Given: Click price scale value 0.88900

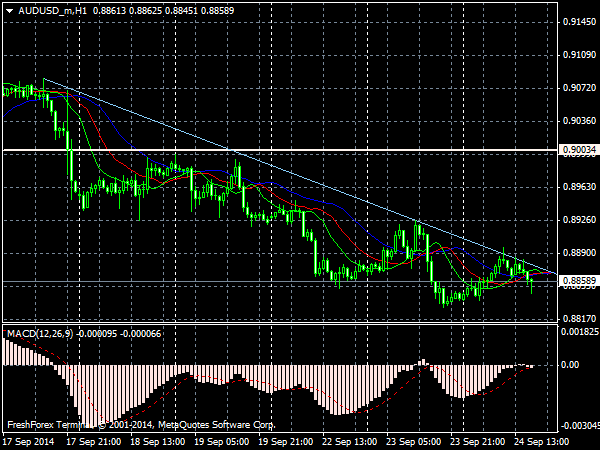Looking at the screenshot, I should tap(579, 253).
